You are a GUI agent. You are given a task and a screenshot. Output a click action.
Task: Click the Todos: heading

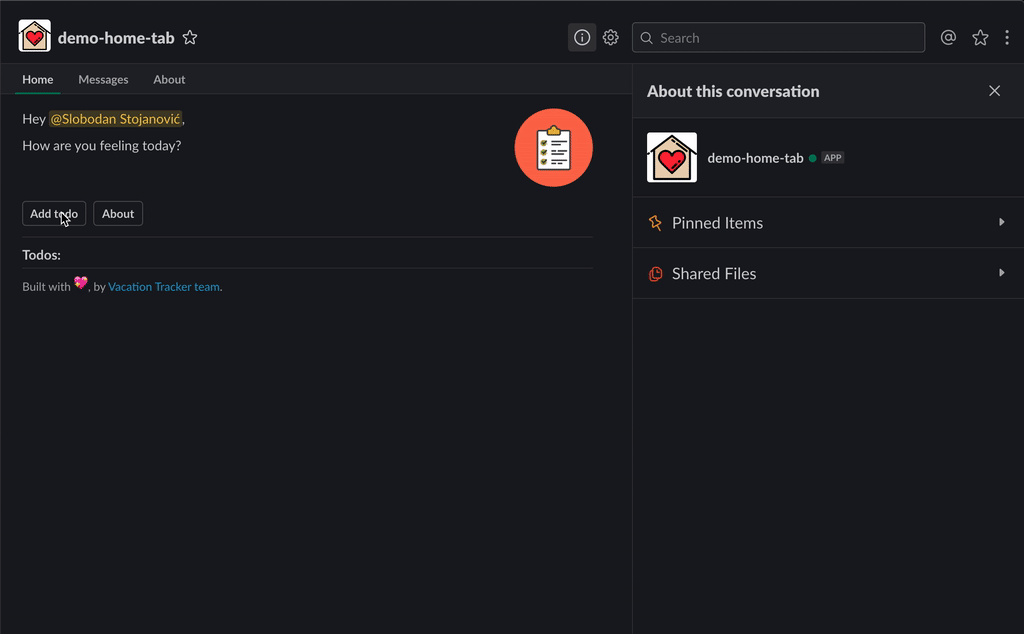point(41,255)
